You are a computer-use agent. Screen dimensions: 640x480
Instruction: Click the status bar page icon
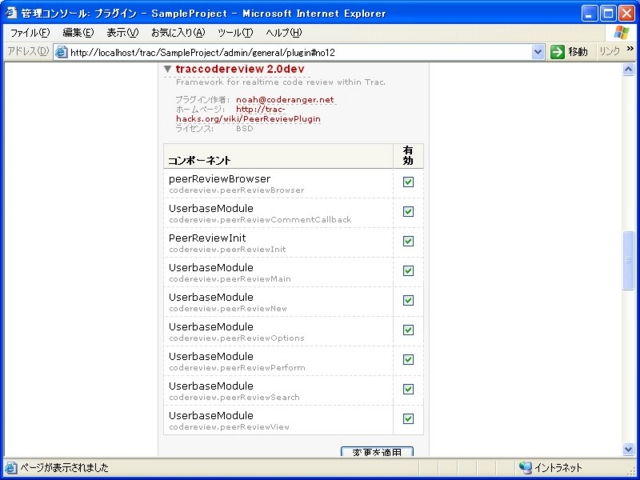tap(11, 467)
